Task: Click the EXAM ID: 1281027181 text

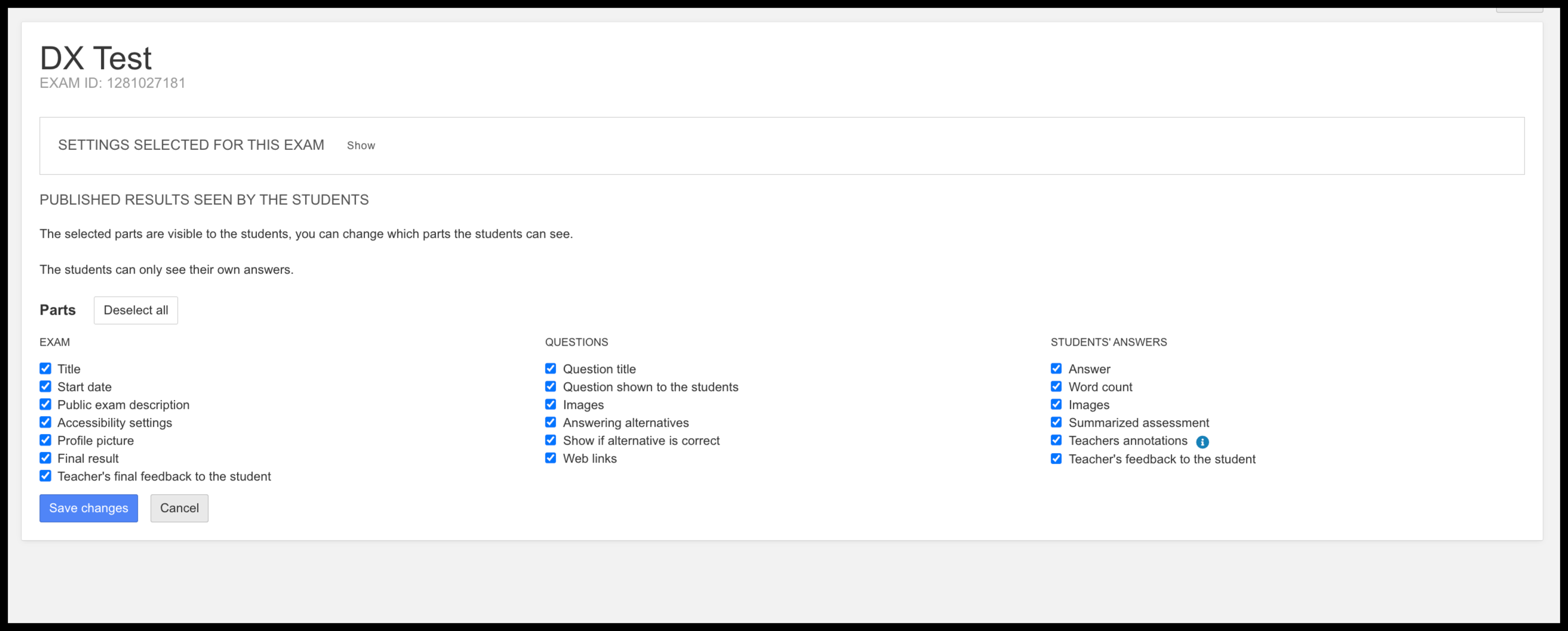Action: (113, 83)
